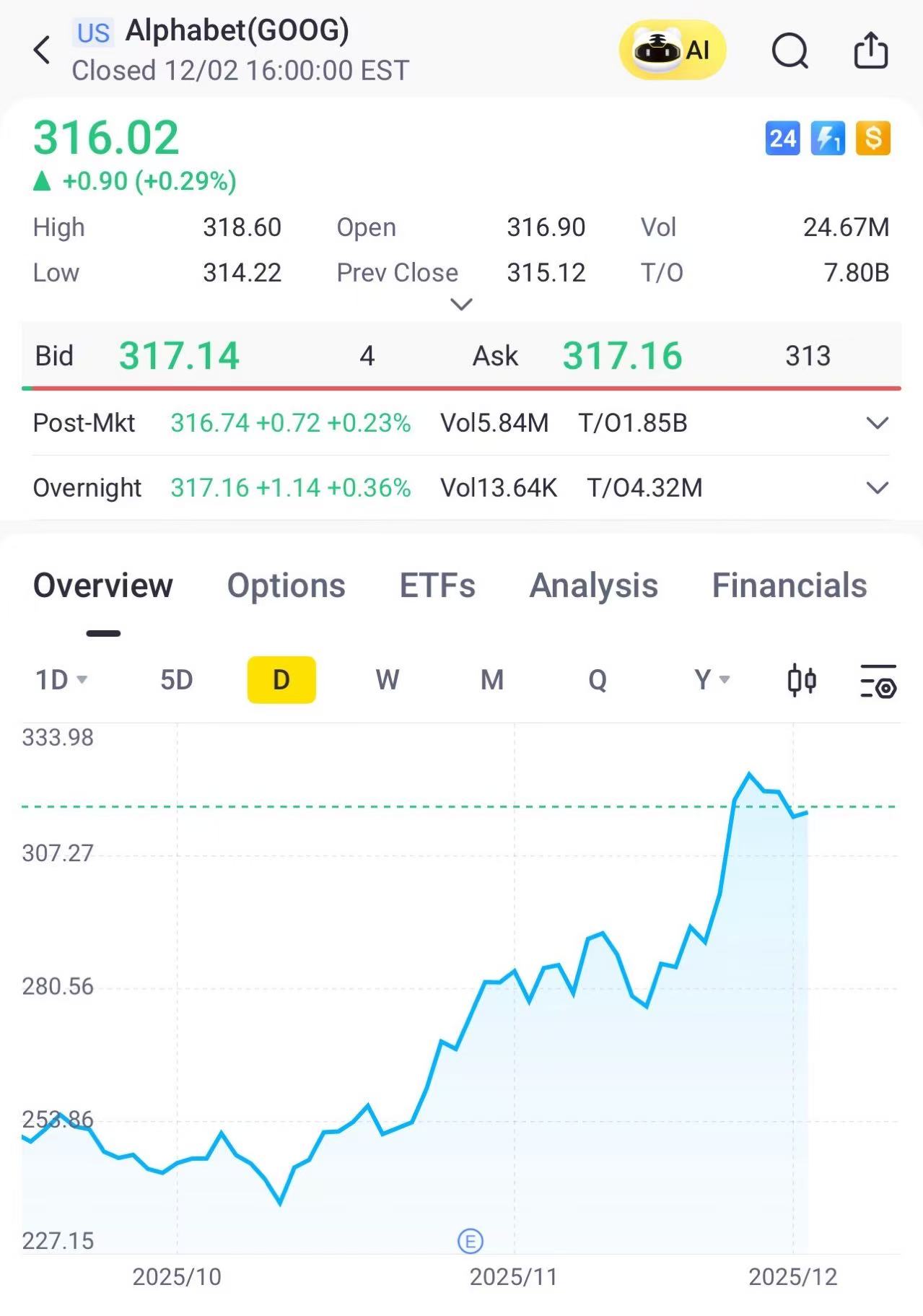Select the D daily chart interval

tap(281, 680)
